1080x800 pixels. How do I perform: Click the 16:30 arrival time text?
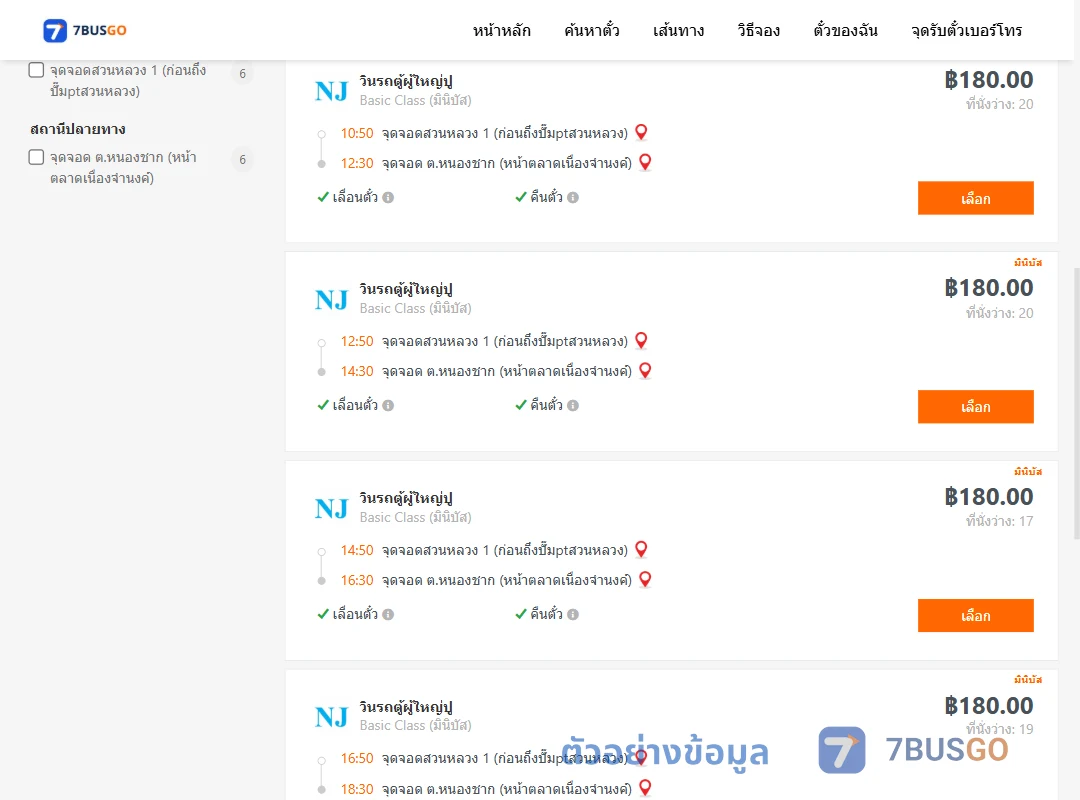[357, 580]
